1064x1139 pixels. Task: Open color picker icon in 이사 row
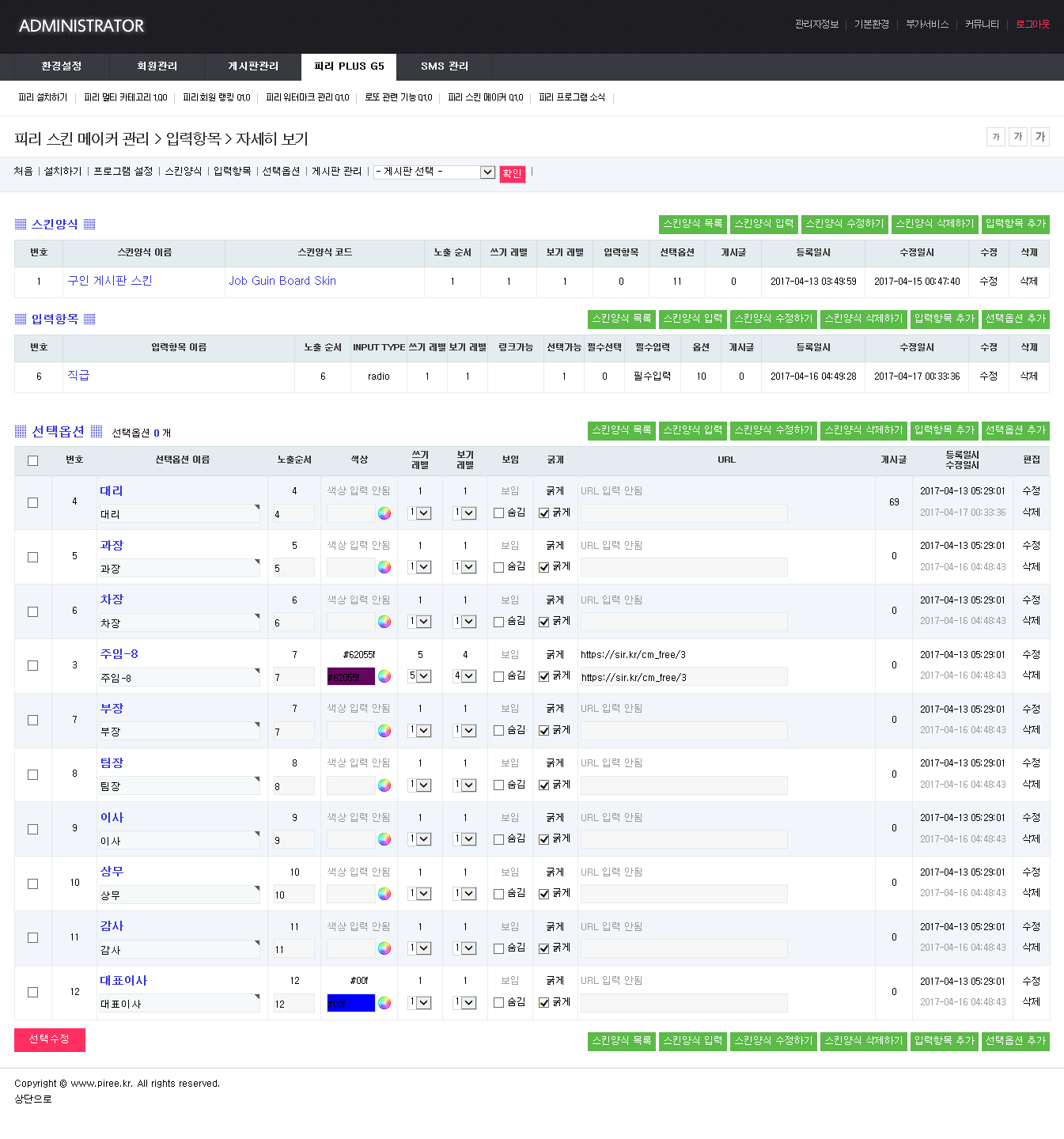point(384,839)
